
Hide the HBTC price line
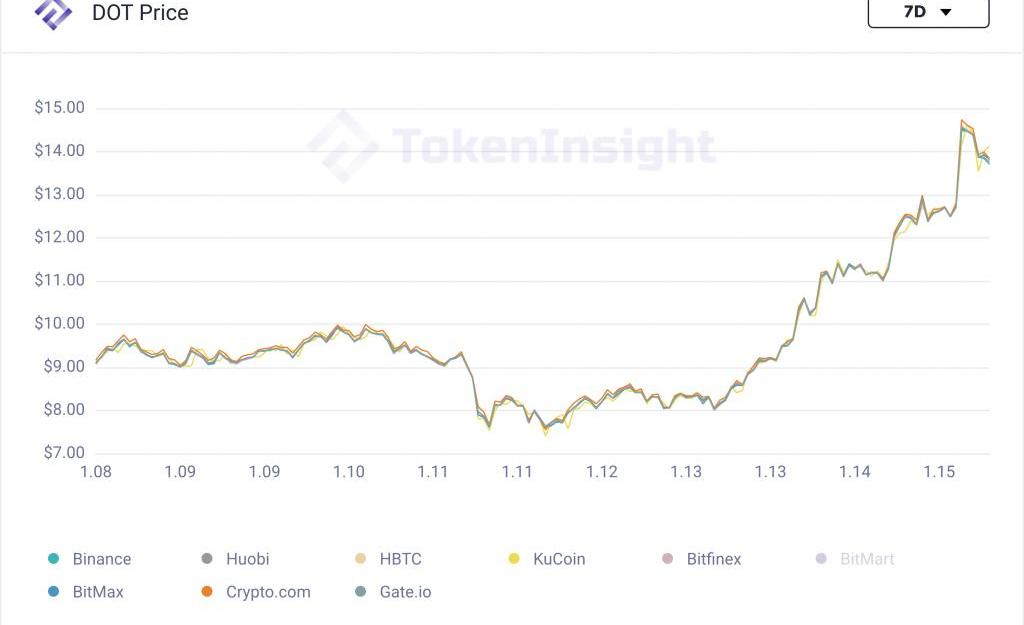[401, 559]
